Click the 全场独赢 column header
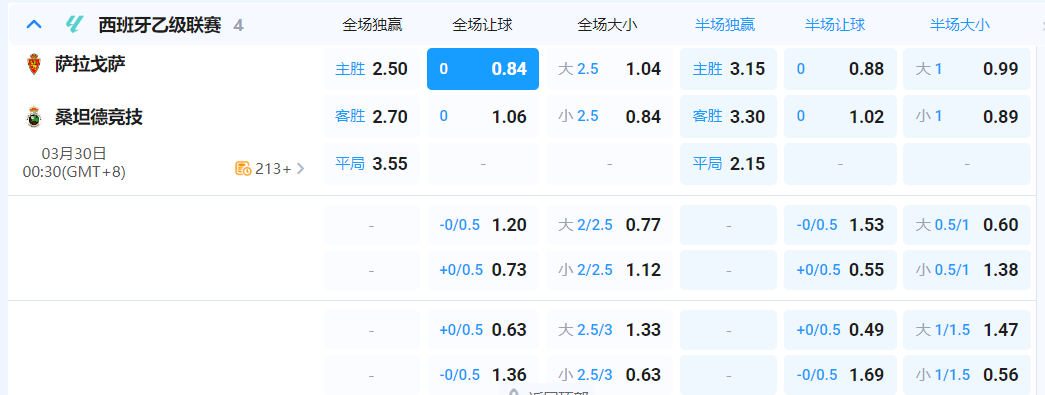 pyautogui.click(x=372, y=25)
